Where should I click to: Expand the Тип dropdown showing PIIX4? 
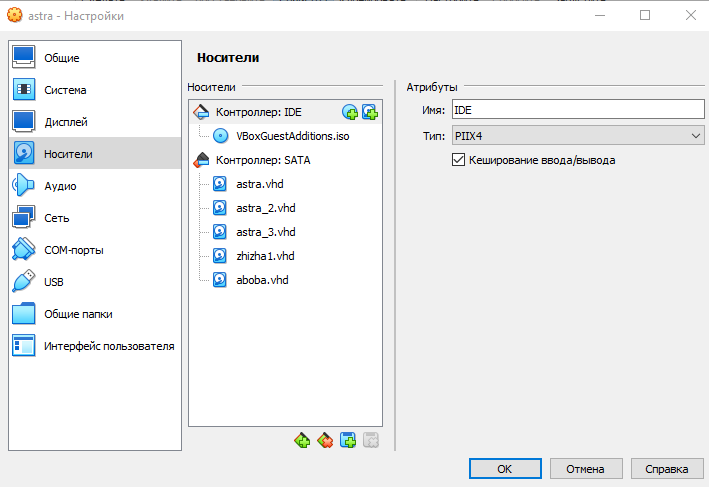click(578, 136)
